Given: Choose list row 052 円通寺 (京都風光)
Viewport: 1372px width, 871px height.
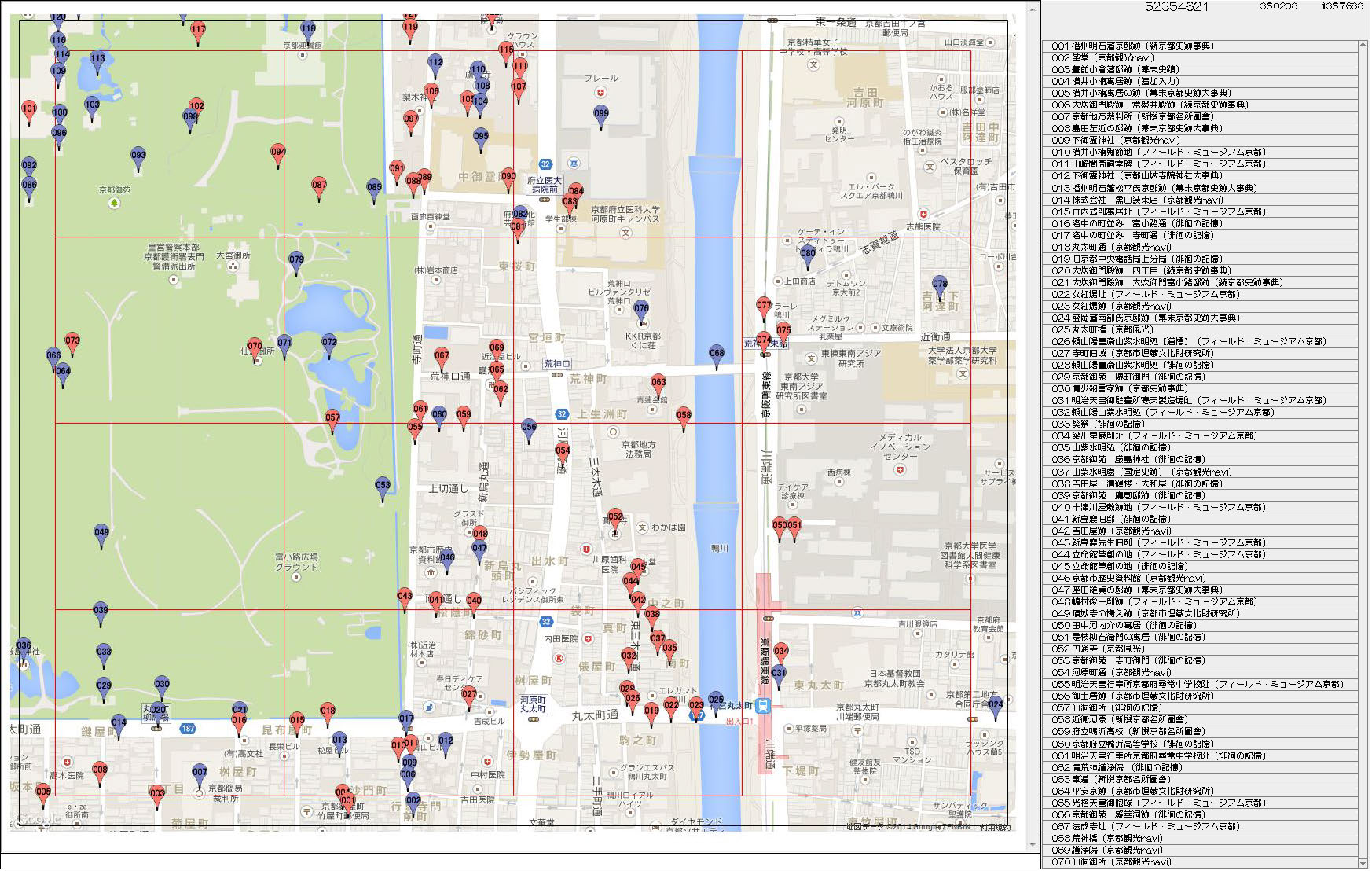Looking at the screenshot, I should (x=1201, y=649).
